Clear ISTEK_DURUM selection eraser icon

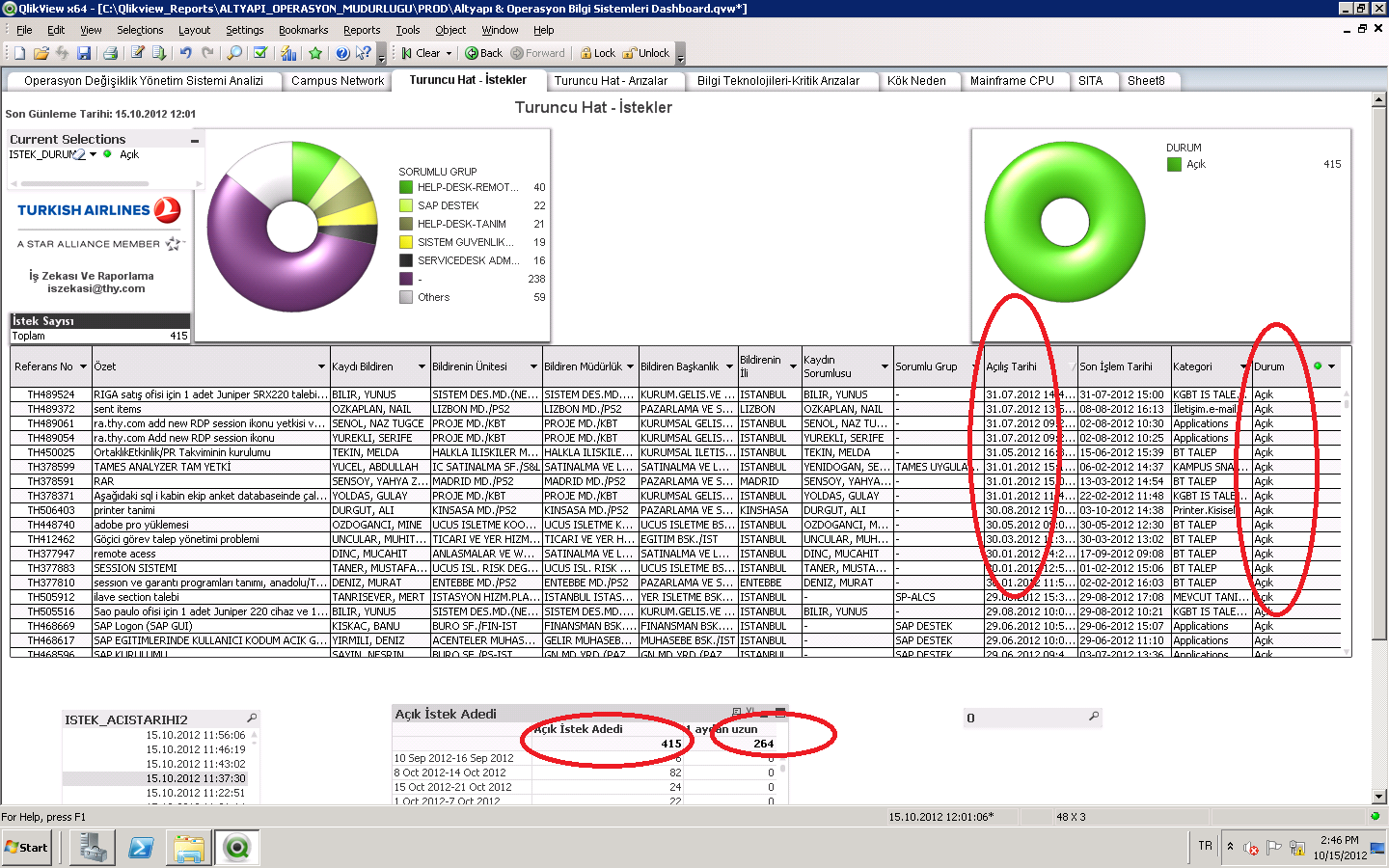78,154
